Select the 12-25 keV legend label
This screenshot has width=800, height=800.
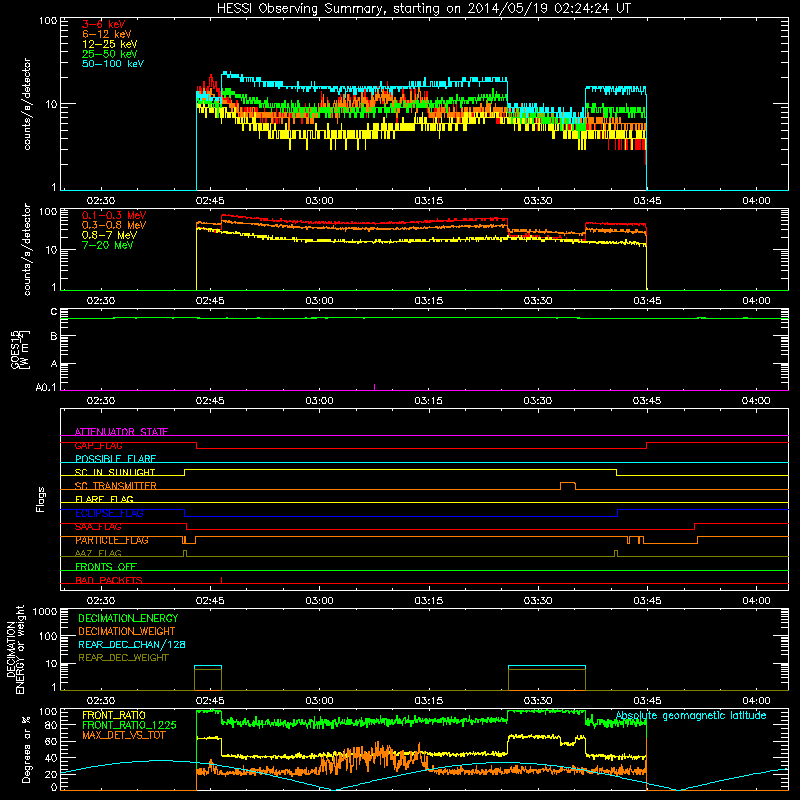(x=110, y=44)
